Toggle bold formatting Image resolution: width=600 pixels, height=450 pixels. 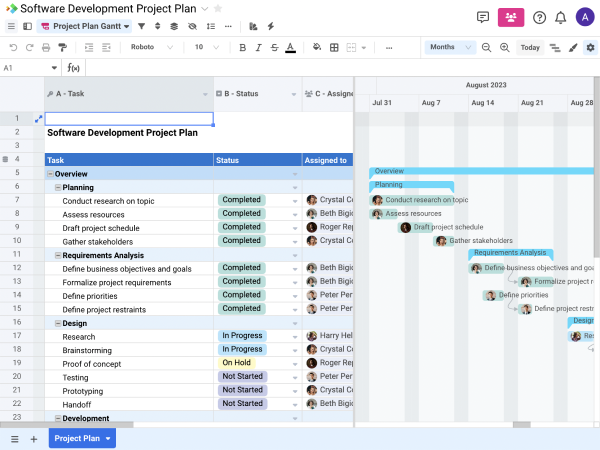(242, 47)
